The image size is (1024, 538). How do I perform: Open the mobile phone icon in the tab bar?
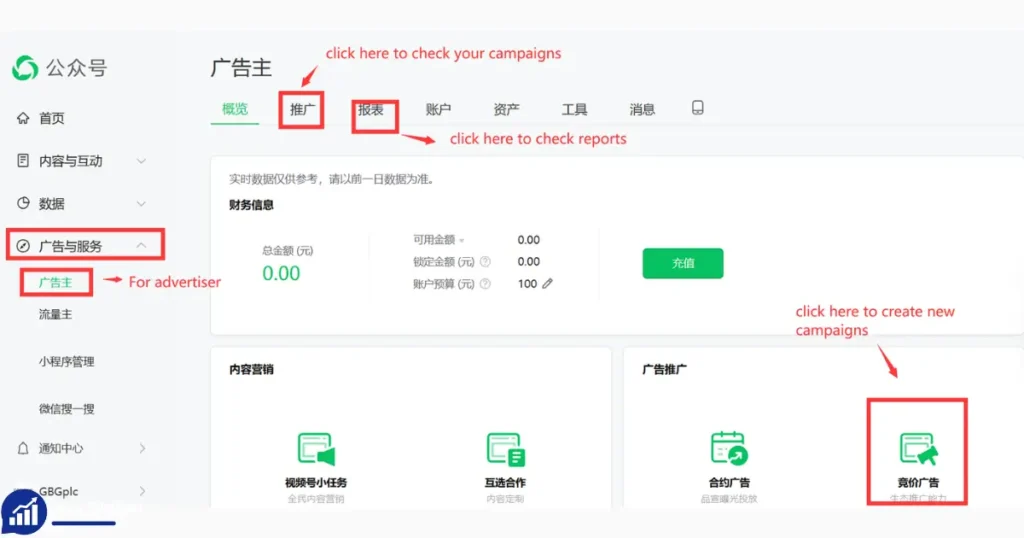coord(697,108)
